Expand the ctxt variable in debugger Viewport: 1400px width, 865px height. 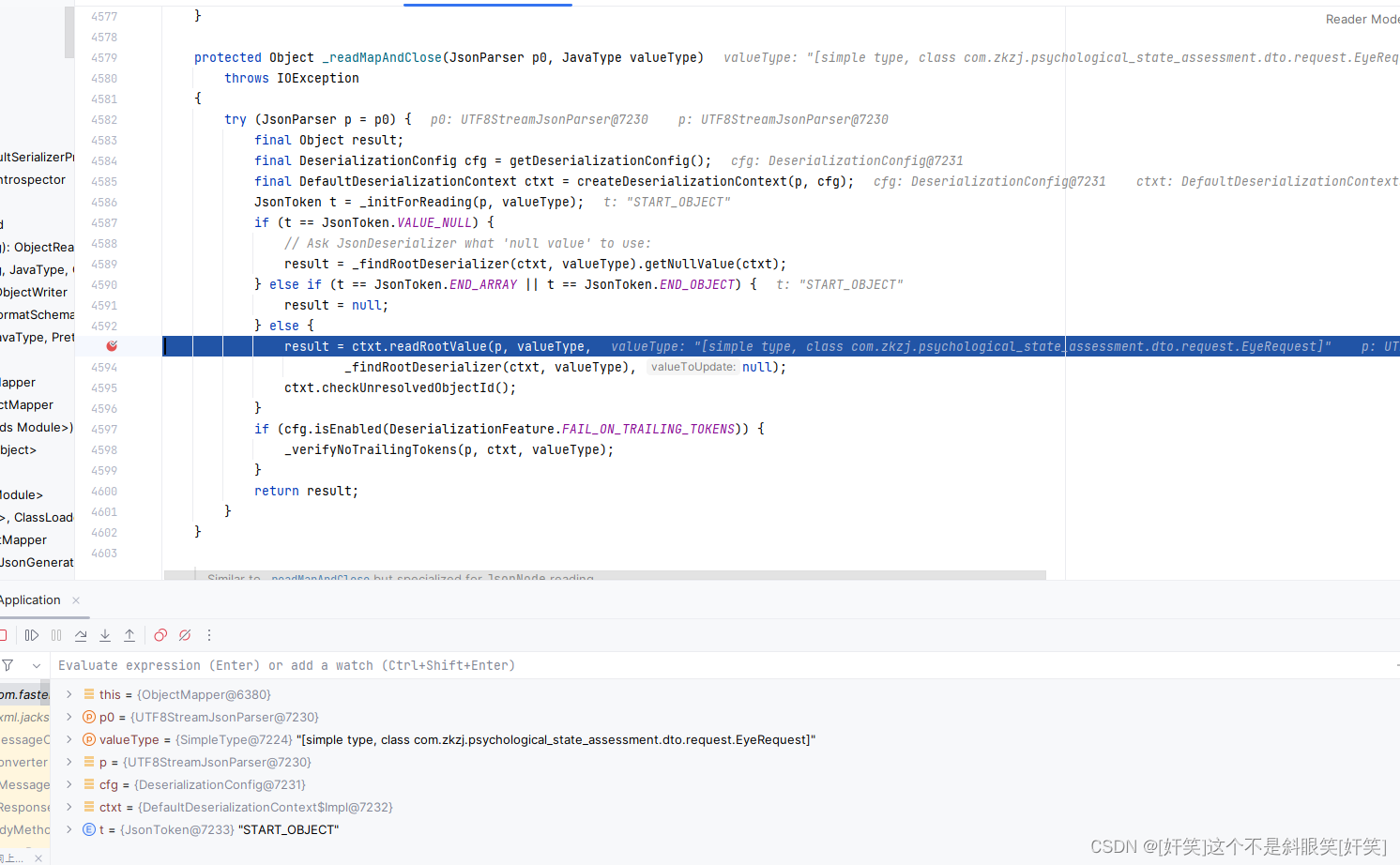coord(68,807)
